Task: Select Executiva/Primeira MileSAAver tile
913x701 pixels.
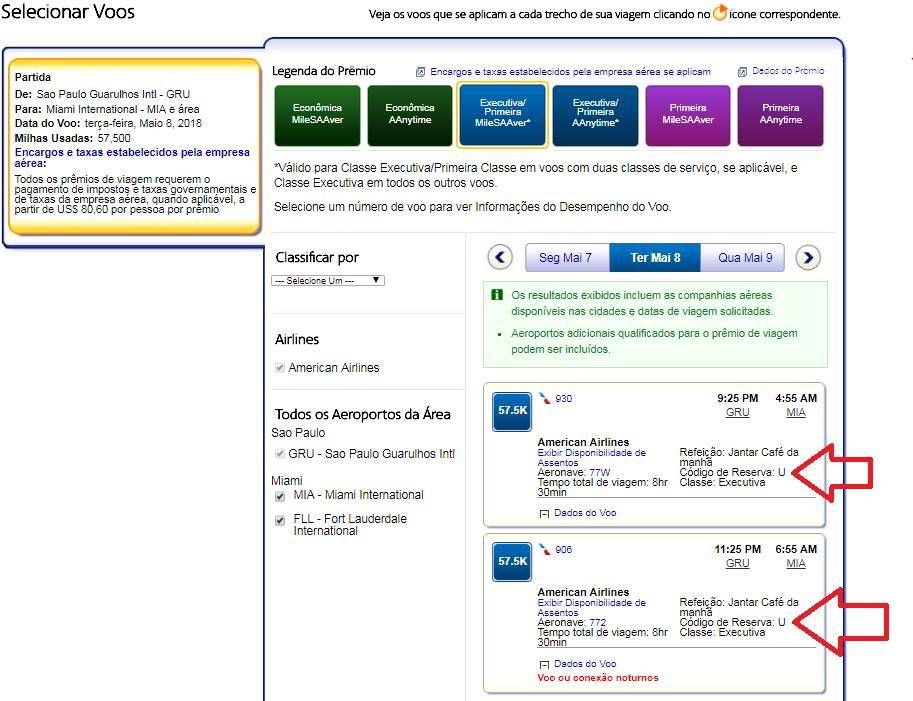Action: point(502,114)
